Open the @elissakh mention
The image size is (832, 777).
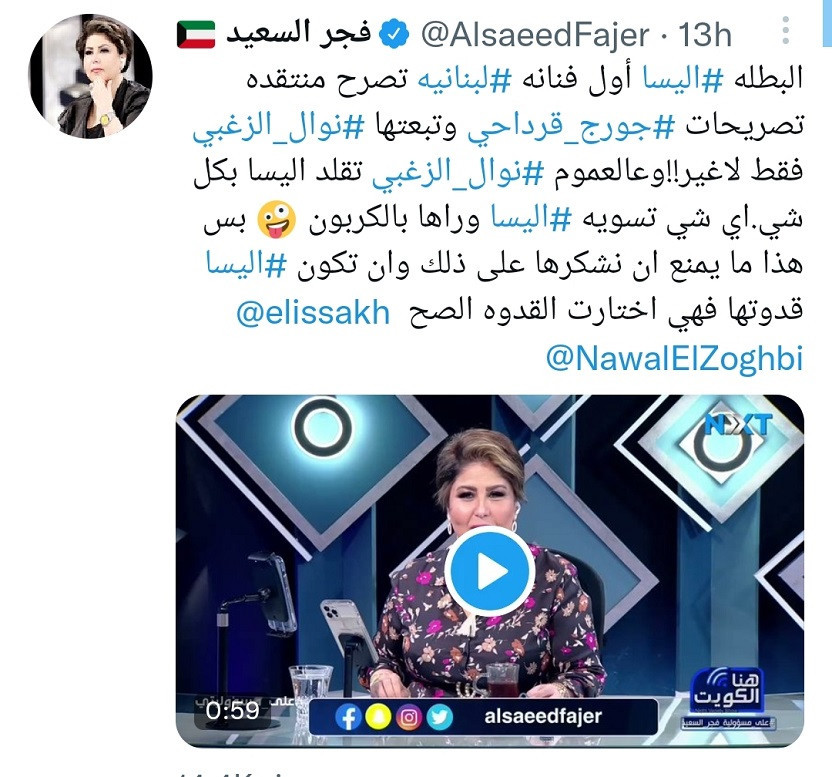(x=313, y=313)
